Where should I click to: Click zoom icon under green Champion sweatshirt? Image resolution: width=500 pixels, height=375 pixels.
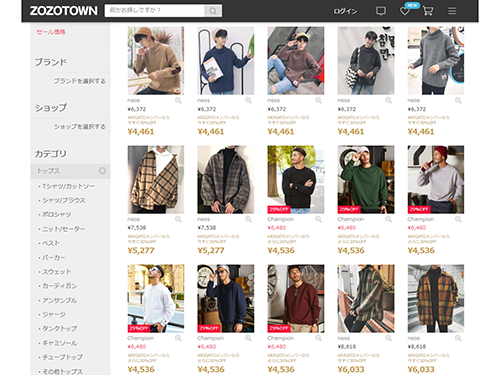tap(388, 219)
